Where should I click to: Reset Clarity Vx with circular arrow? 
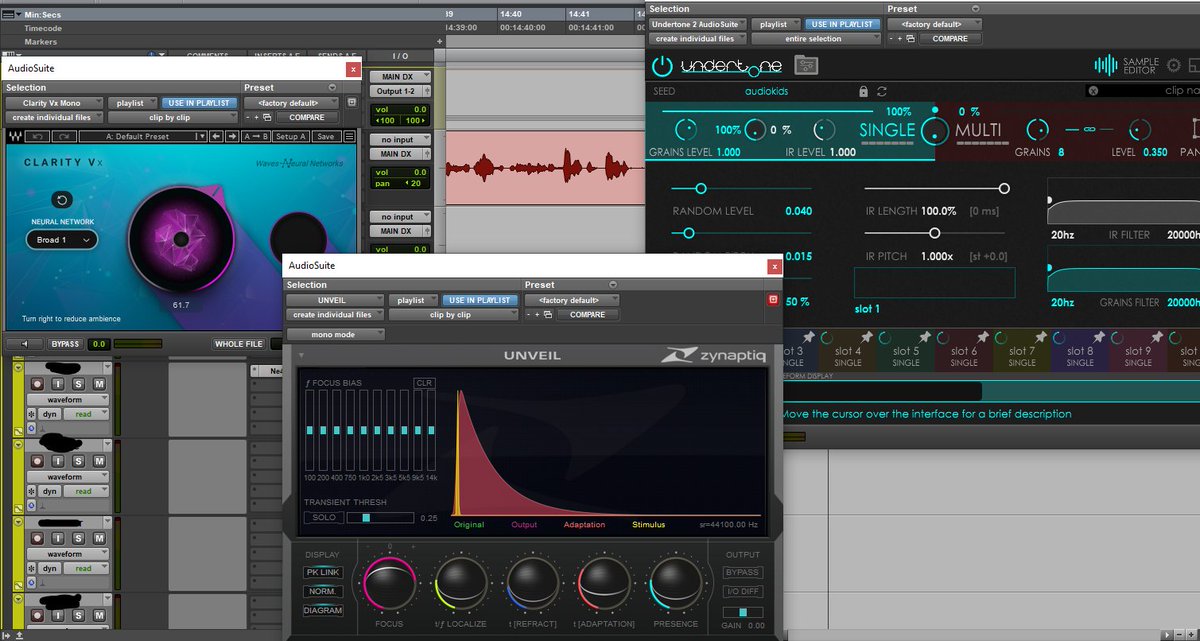(x=62, y=199)
